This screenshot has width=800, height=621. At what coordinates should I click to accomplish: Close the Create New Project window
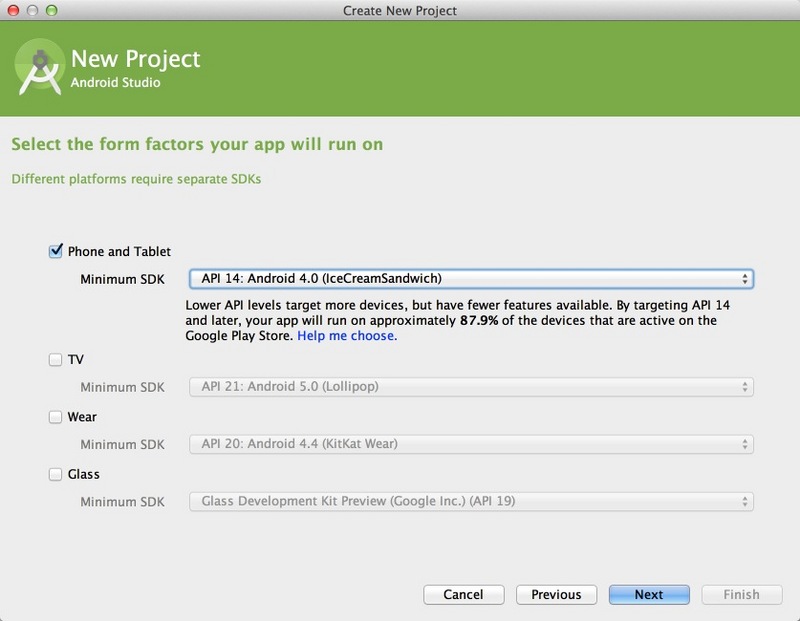pyautogui.click(x=13, y=11)
